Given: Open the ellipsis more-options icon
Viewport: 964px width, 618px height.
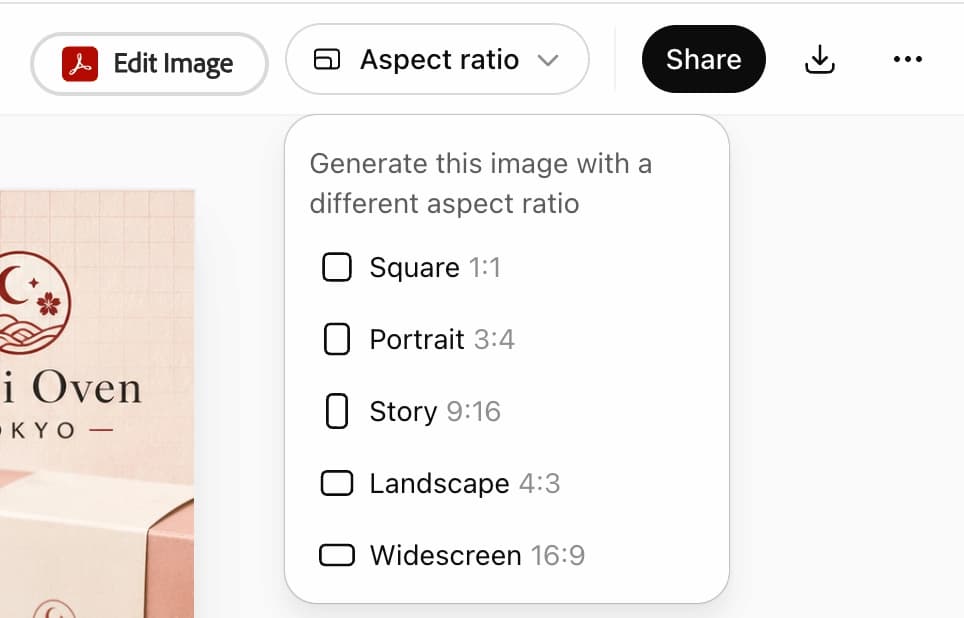Looking at the screenshot, I should pyautogui.click(x=907, y=60).
